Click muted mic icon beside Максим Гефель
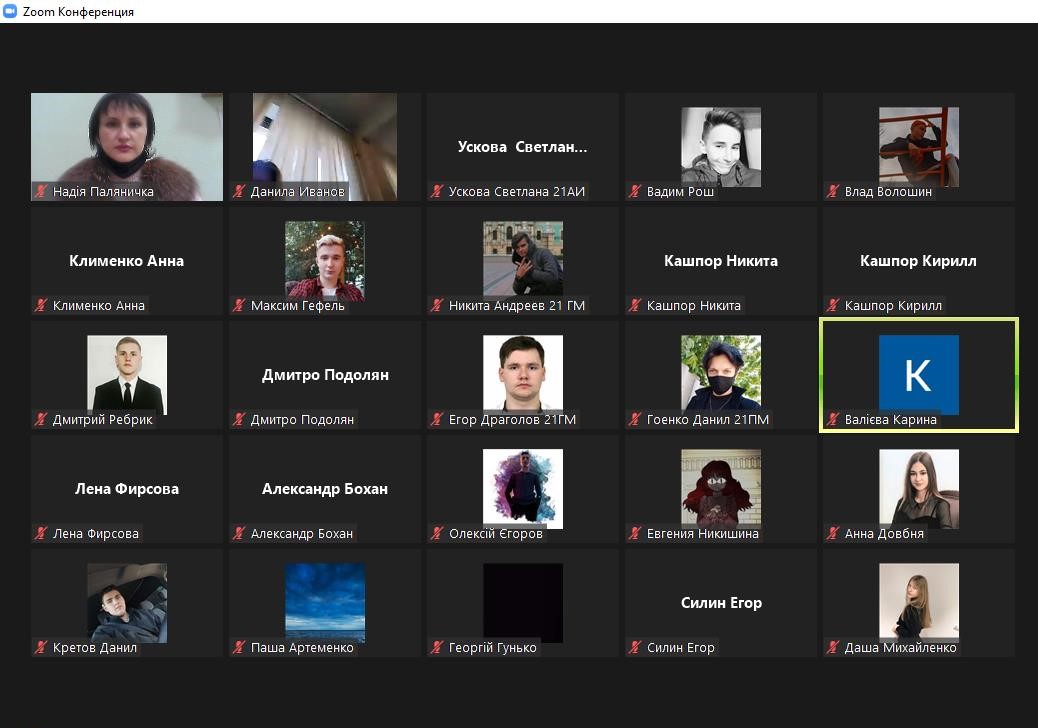The height and width of the screenshot is (728, 1038). click(x=239, y=305)
